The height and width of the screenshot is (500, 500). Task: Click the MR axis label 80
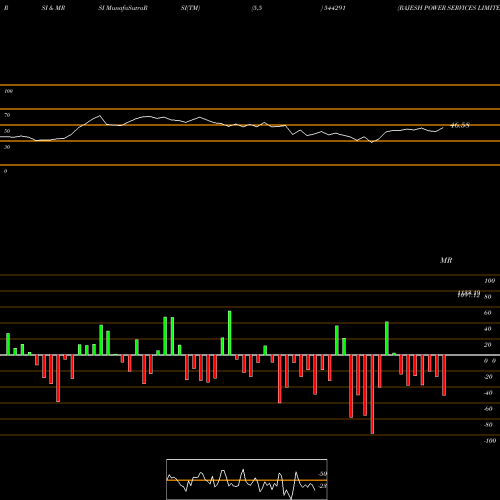point(488,297)
